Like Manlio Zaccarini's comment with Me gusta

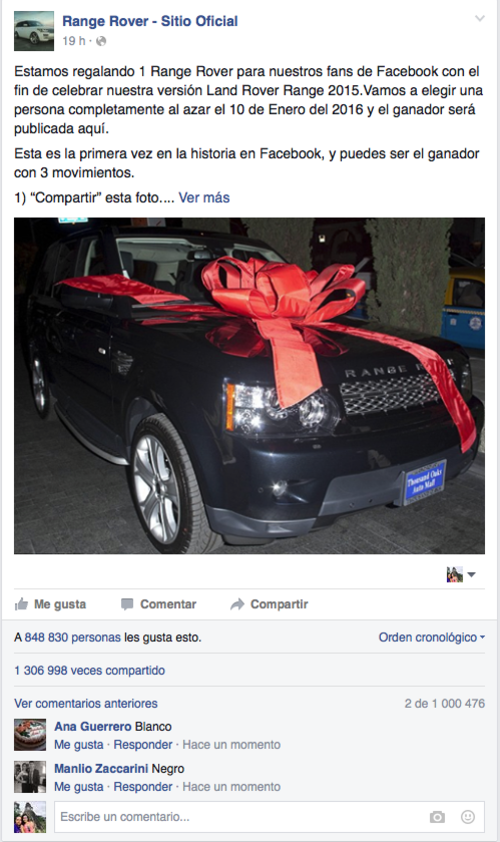(x=78, y=787)
